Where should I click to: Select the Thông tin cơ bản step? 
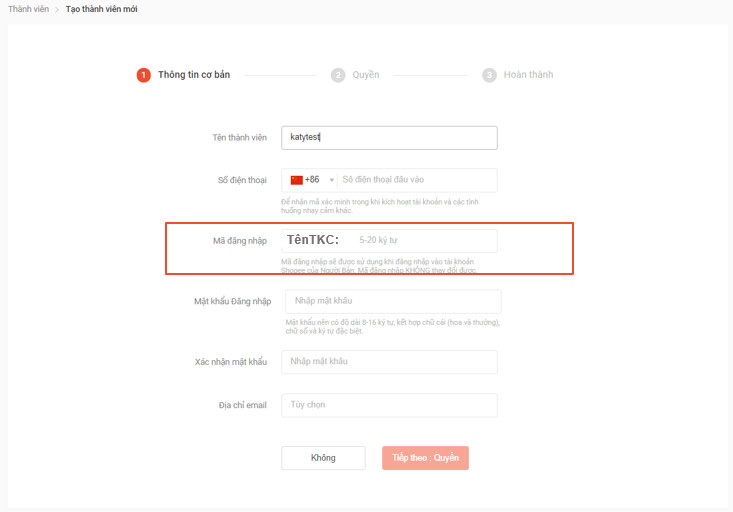194,75
